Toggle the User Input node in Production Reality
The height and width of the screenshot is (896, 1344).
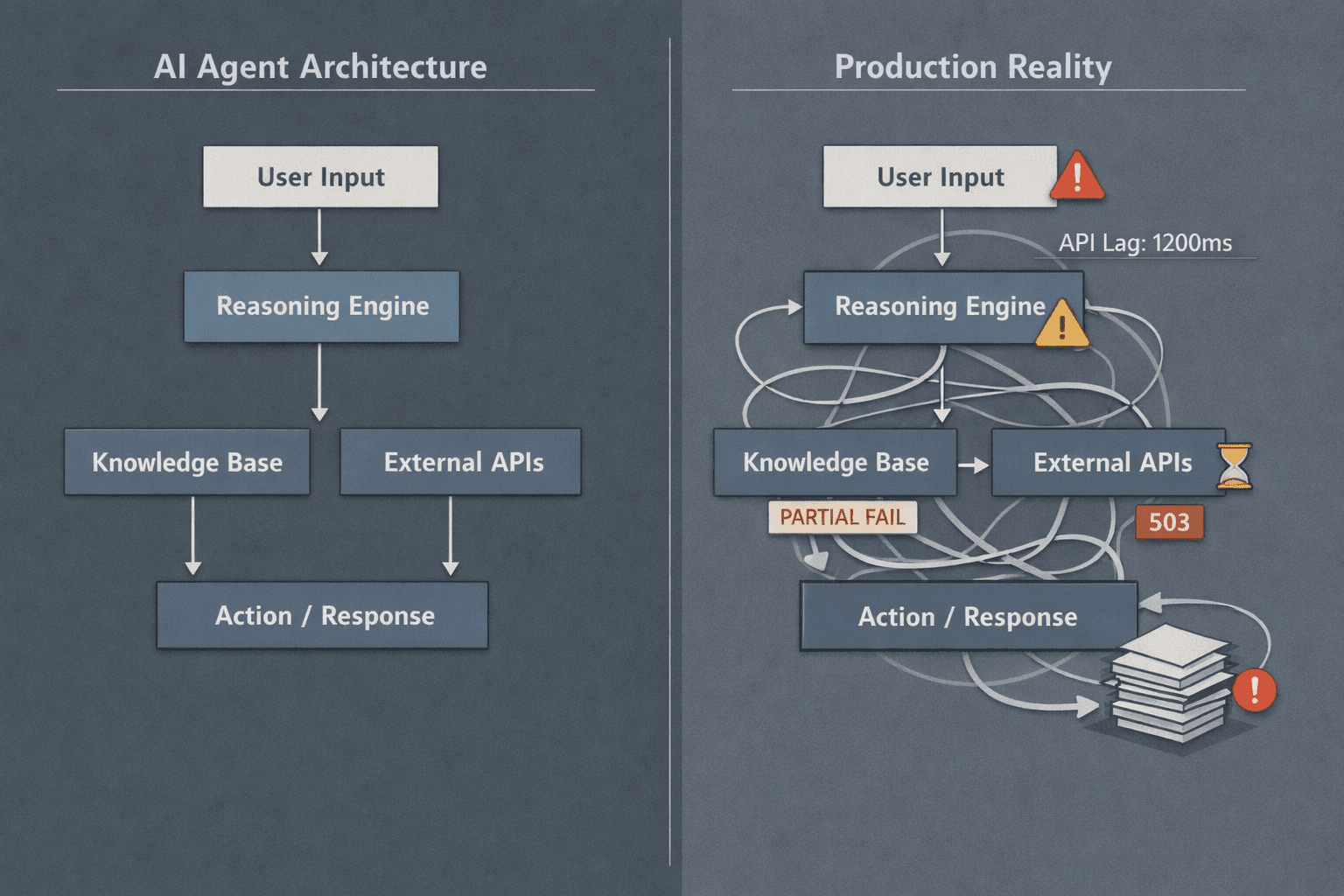click(941, 177)
